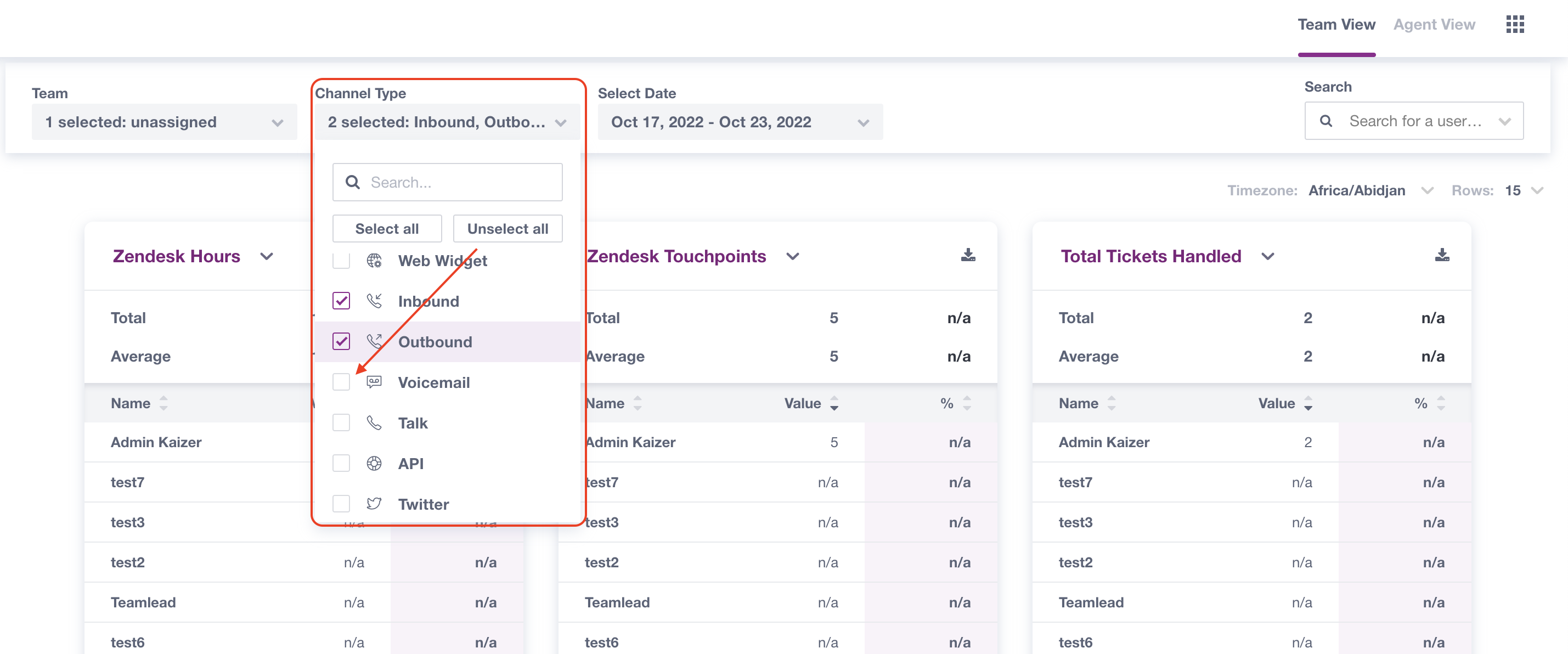Click test6 in Total Tickets Handled
The image size is (1568, 654).
(x=1075, y=642)
